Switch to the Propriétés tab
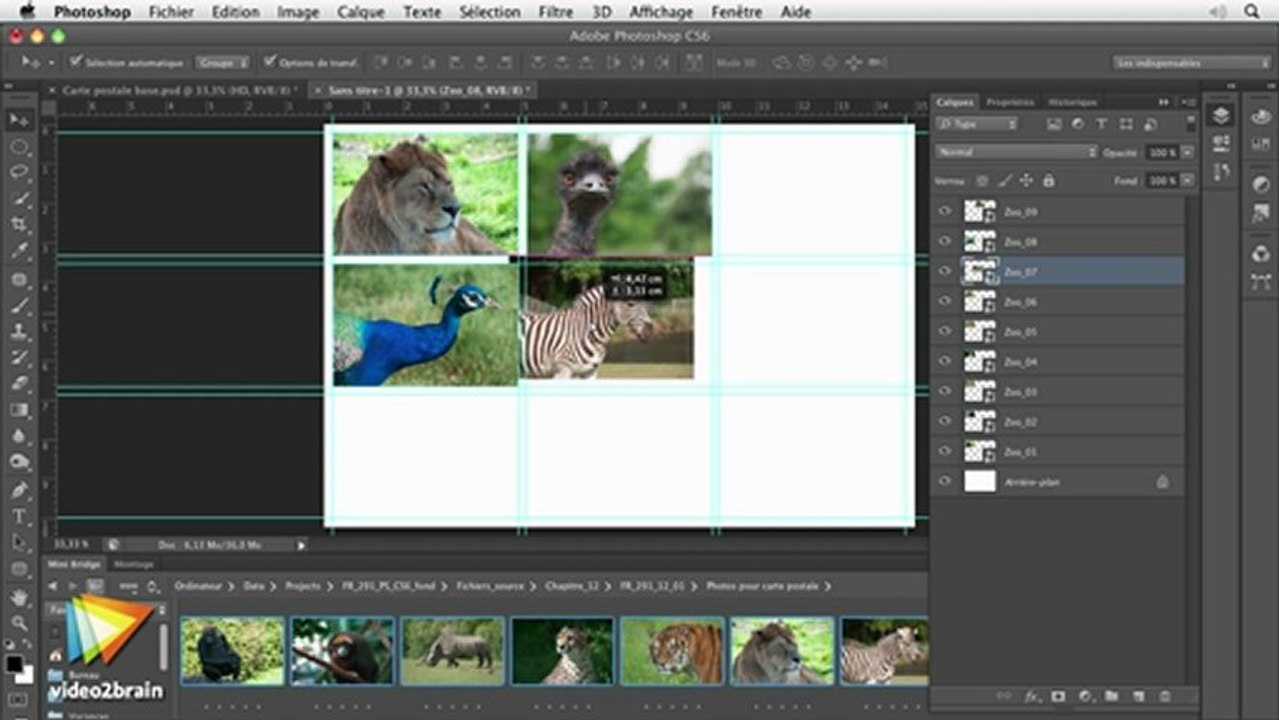Screen dimensions: 1279x720 1010,102
